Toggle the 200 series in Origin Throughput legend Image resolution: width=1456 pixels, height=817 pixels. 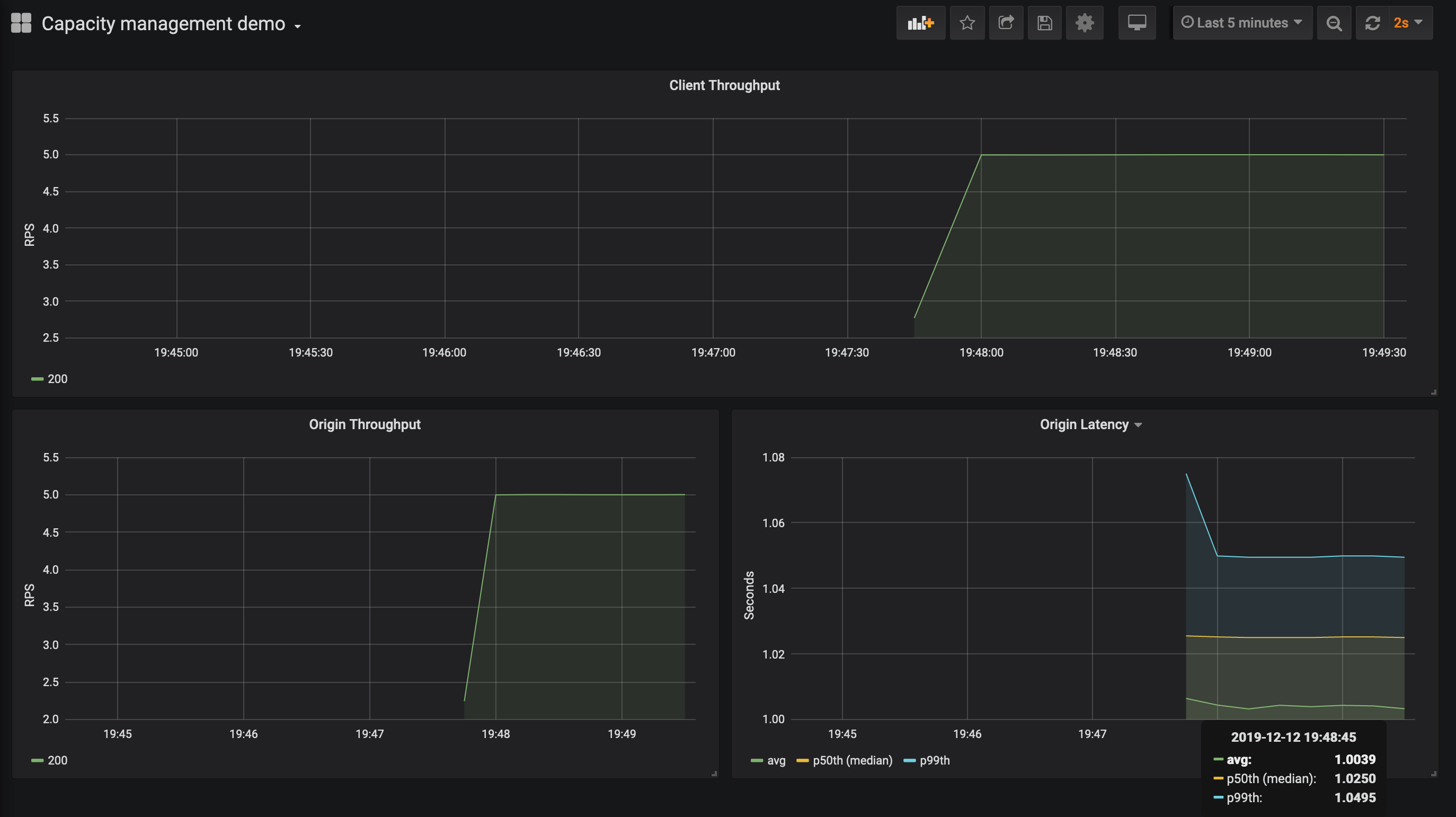click(x=58, y=760)
